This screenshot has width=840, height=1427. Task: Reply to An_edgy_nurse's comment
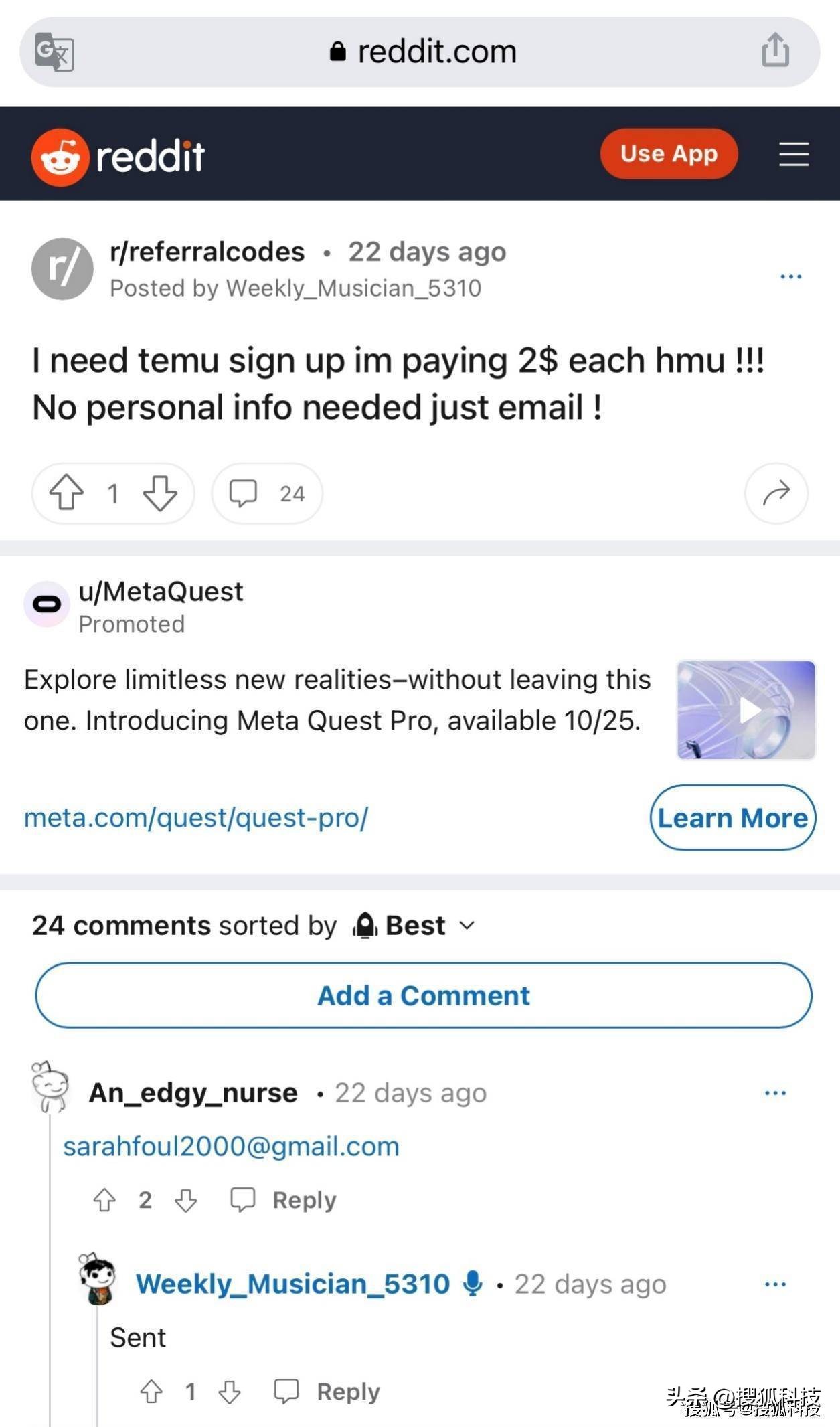[284, 1200]
